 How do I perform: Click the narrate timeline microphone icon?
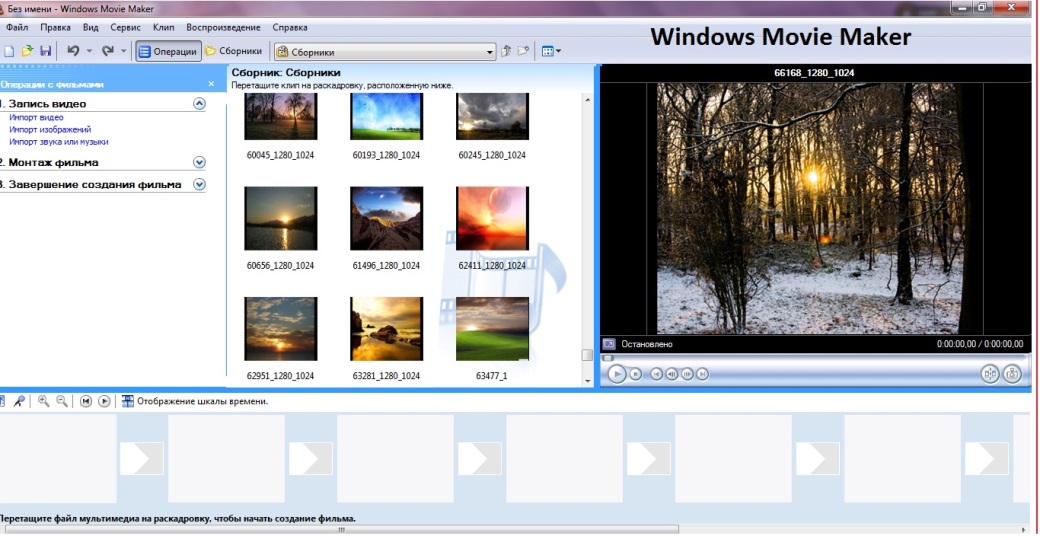tap(19, 401)
